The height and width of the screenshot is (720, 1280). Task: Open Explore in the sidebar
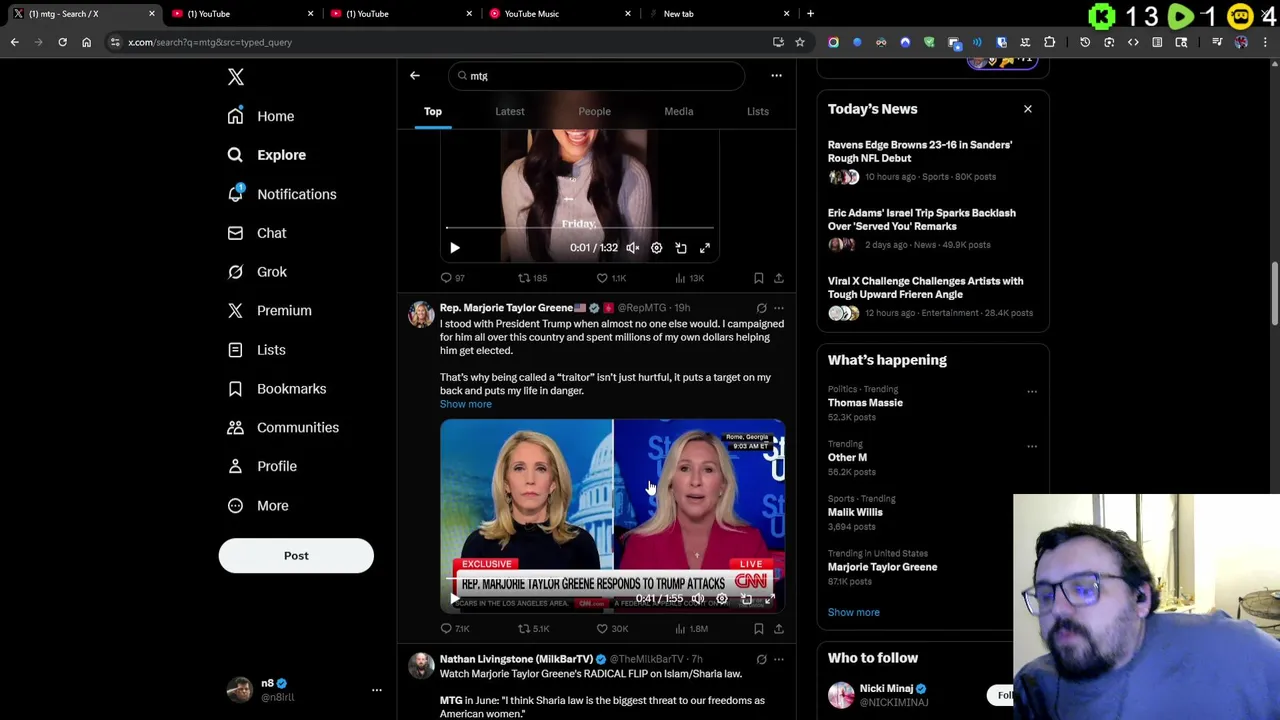coord(266,155)
